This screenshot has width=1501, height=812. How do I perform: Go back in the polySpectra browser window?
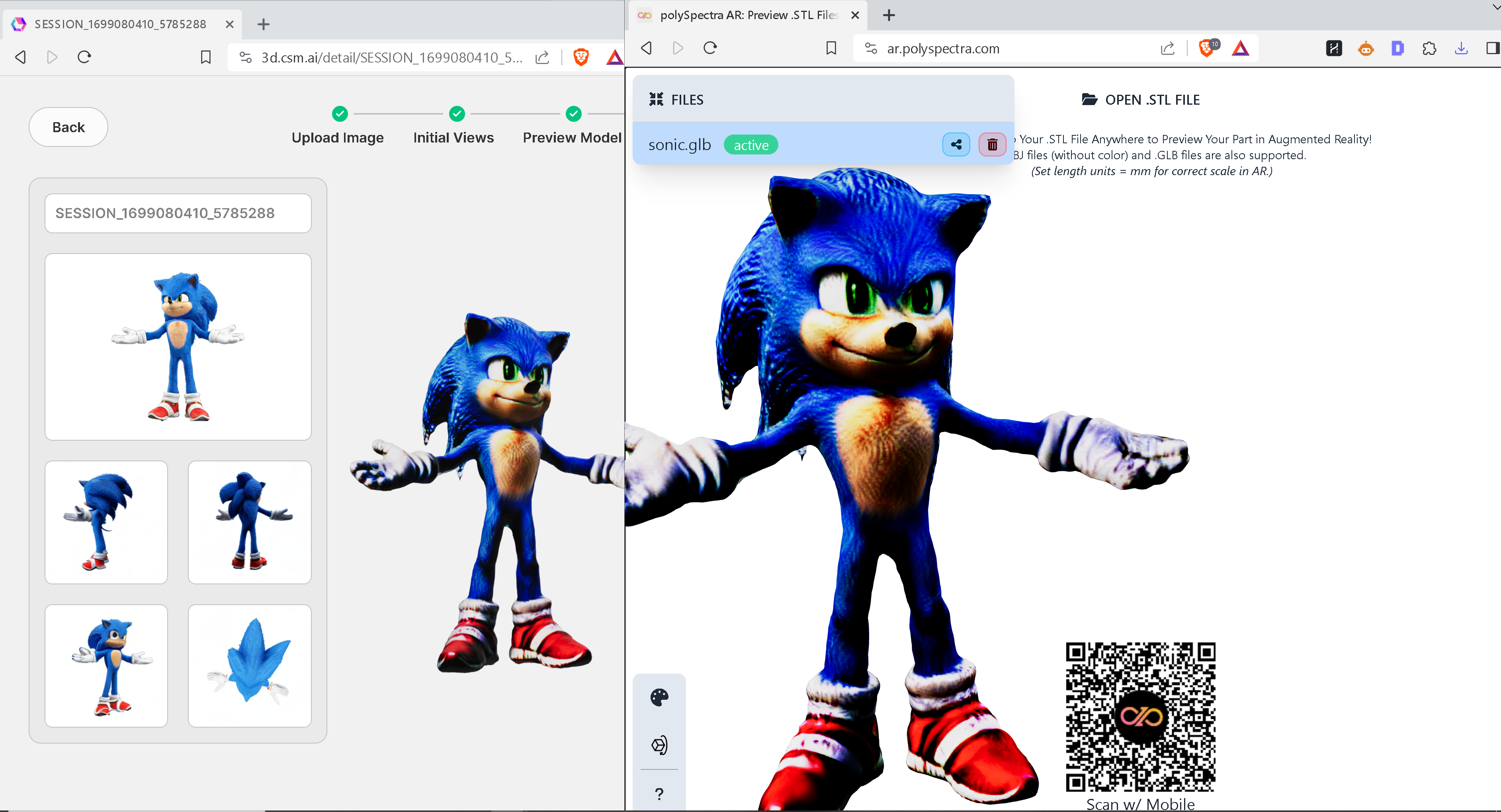click(x=646, y=48)
